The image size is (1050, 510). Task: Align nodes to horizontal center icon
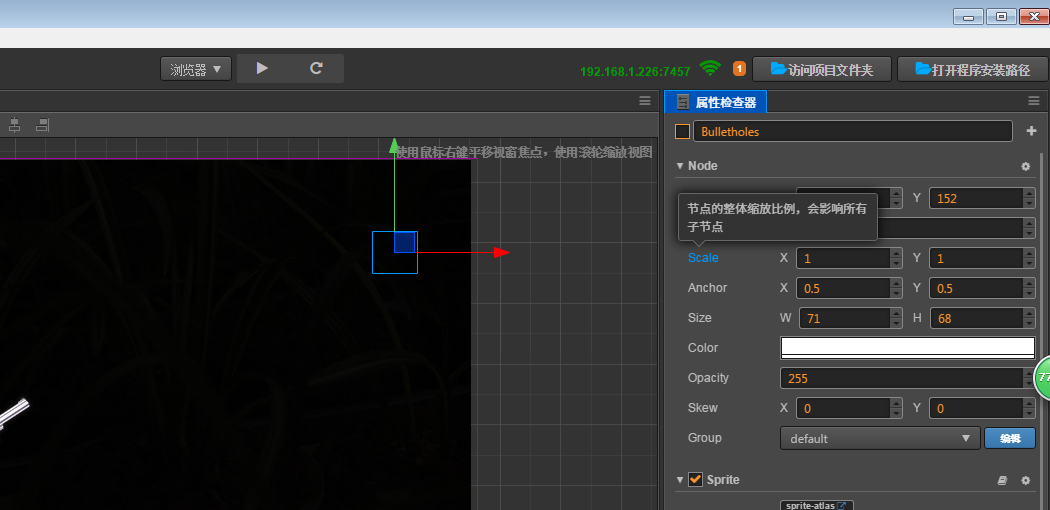click(x=14, y=124)
